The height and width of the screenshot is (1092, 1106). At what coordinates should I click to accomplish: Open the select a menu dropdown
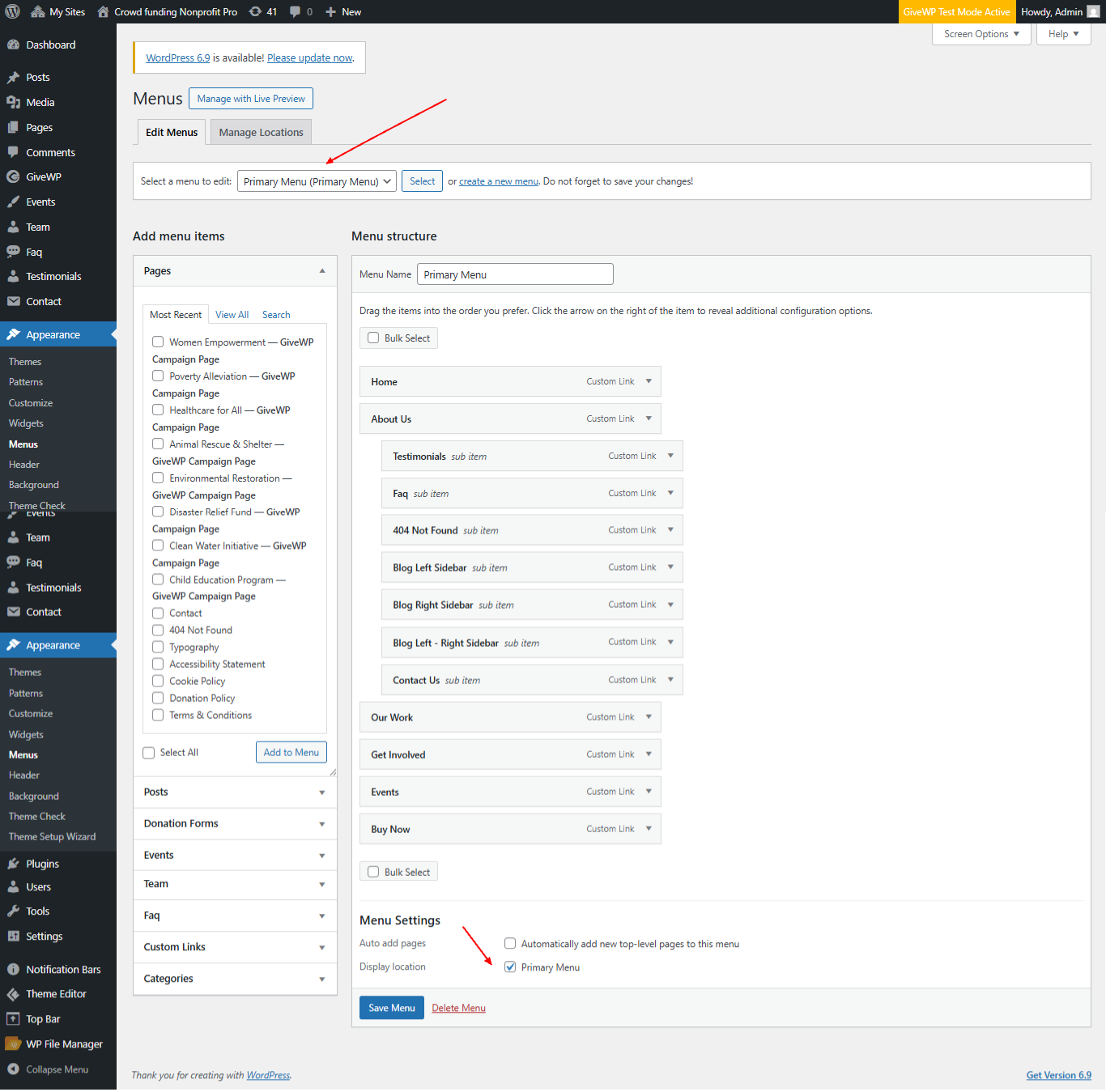pos(316,181)
